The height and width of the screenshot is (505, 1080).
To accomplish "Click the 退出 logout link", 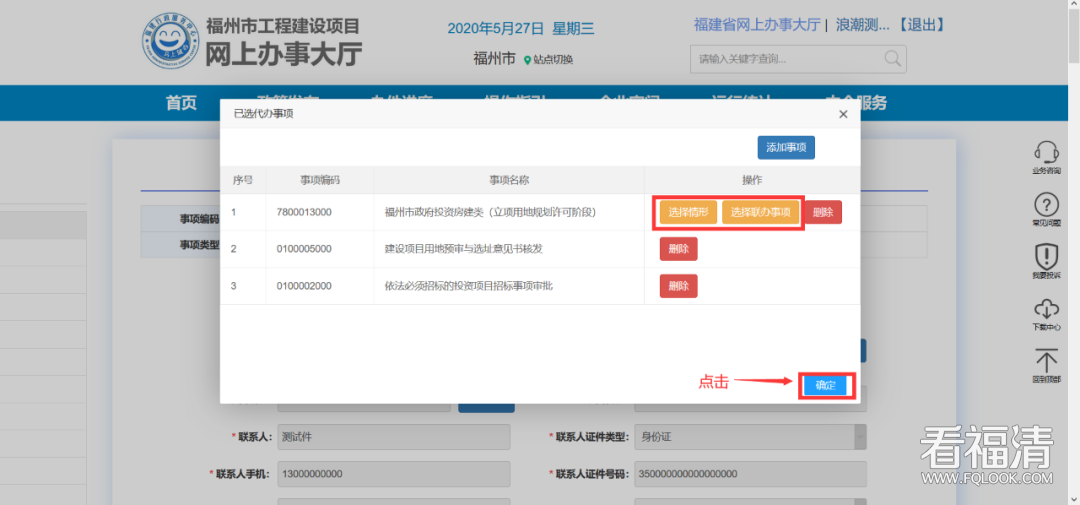I will 921,25.
